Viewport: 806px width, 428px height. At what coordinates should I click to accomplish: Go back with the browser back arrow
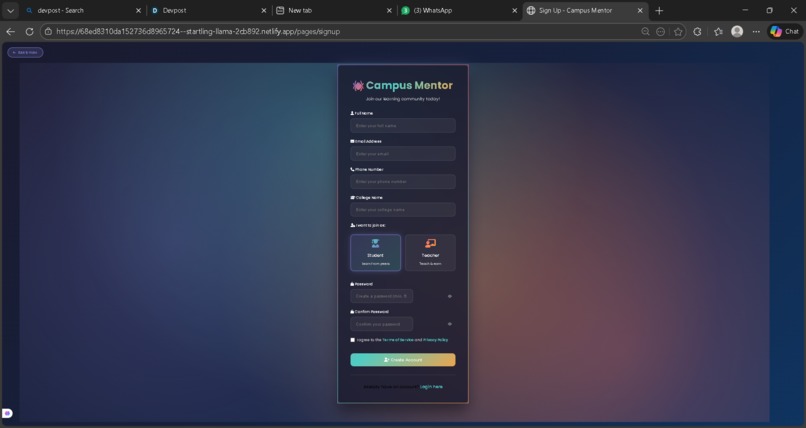tap(10, 31)
